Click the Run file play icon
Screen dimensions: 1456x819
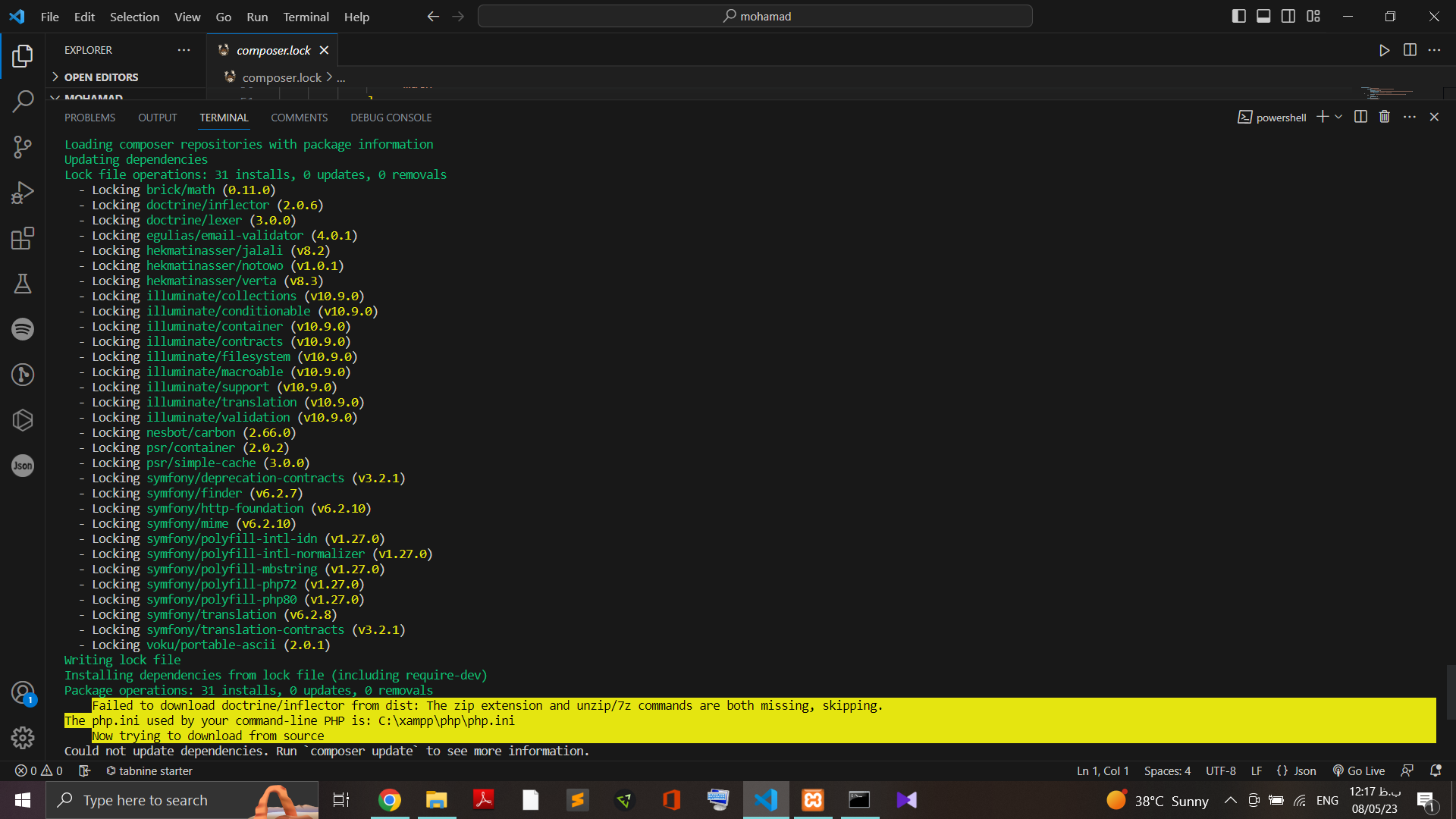[x=1384, y=50]
